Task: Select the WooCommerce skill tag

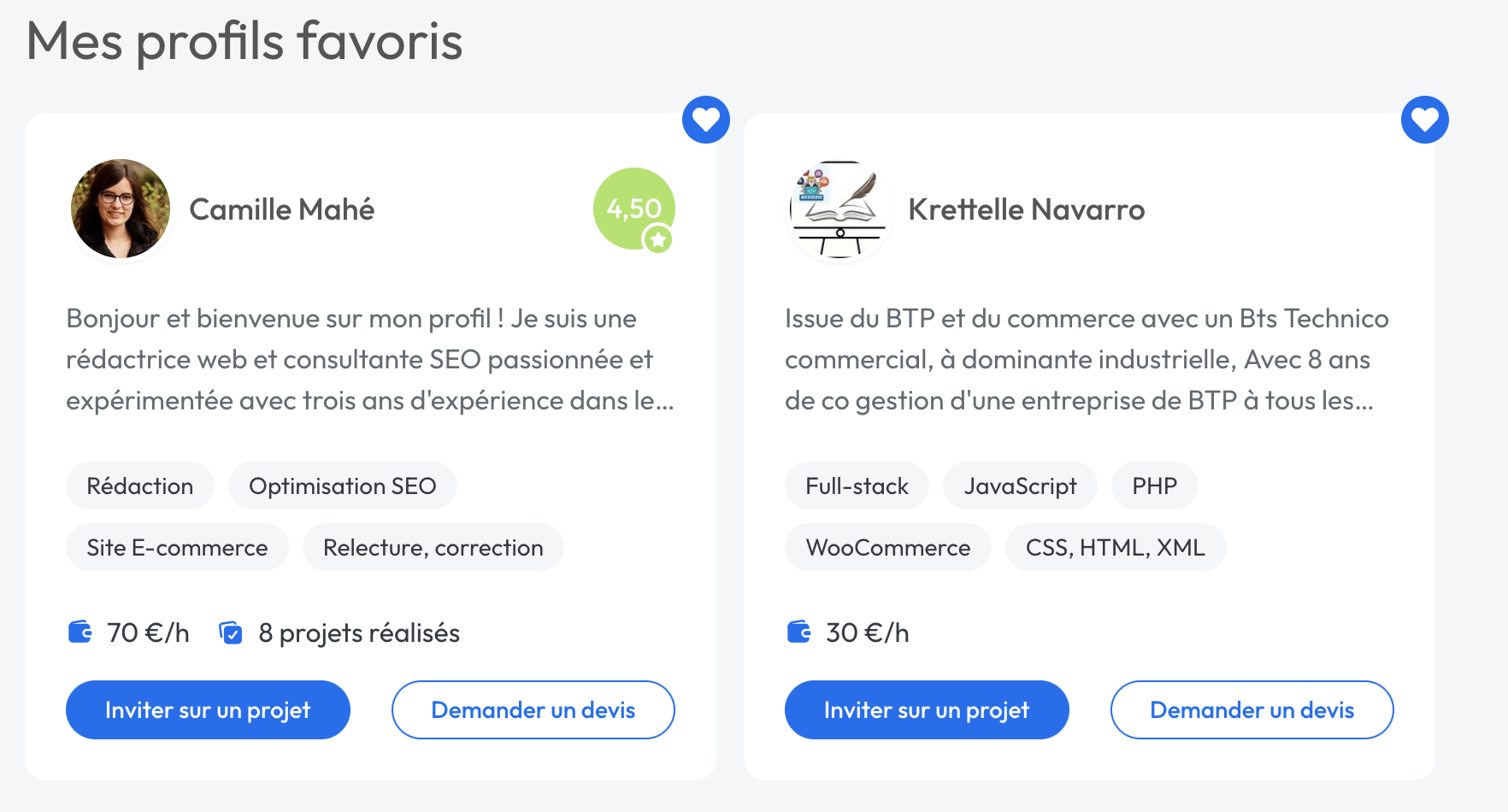Action: (887, 547)
